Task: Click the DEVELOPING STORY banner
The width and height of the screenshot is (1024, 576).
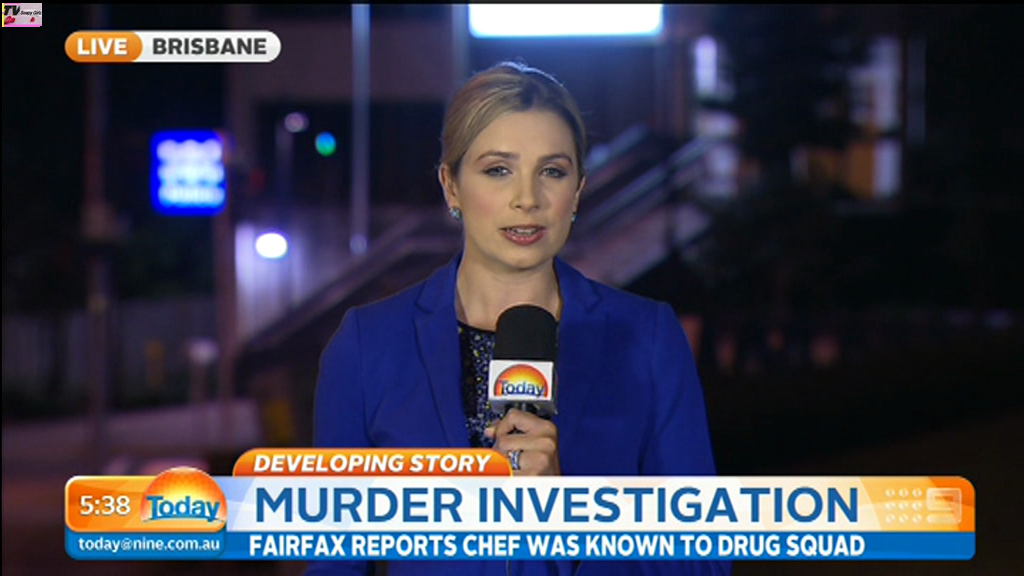Action: [x=372, y=463]
